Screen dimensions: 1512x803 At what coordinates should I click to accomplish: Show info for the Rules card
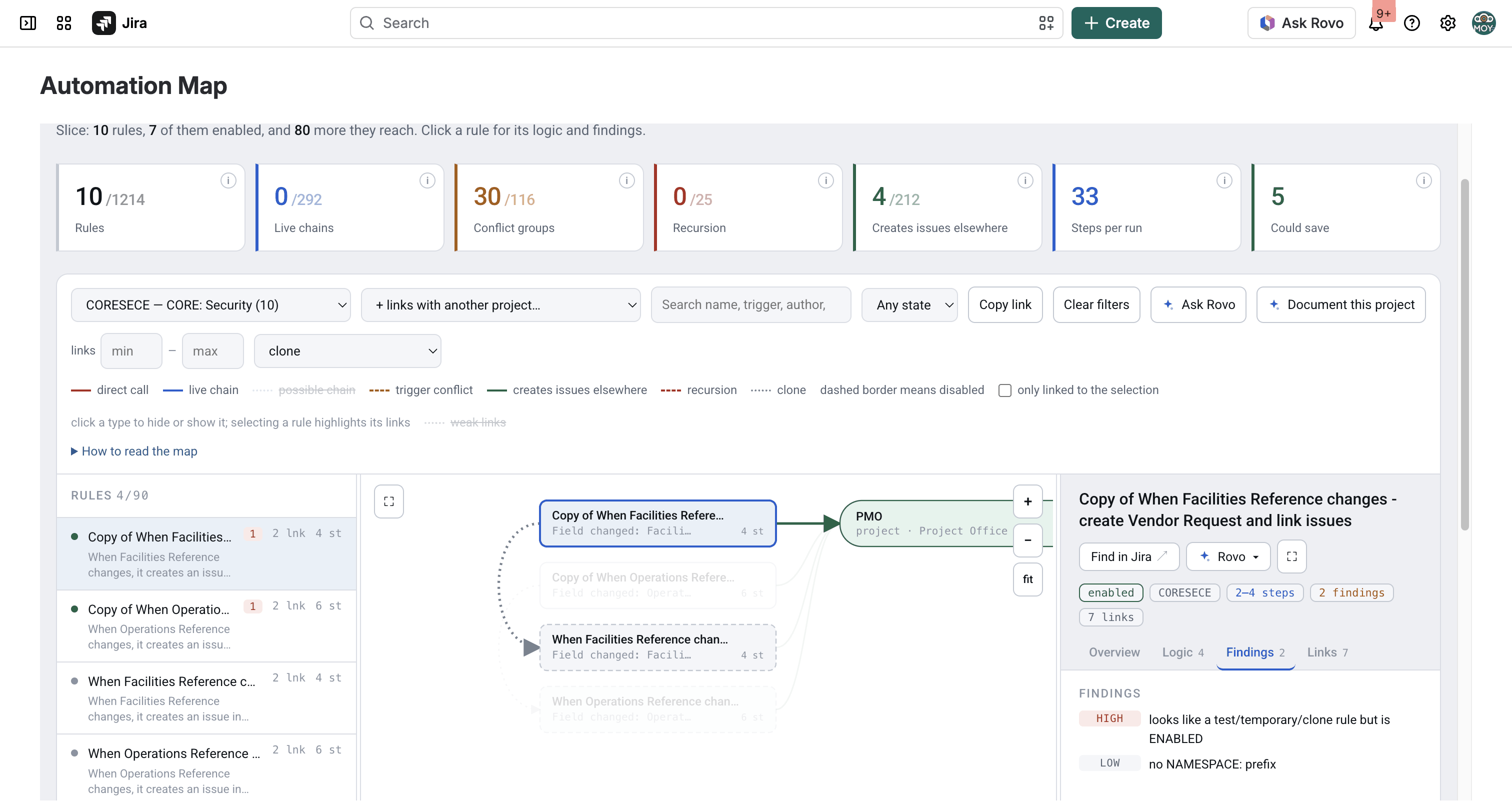coord(228,180)
